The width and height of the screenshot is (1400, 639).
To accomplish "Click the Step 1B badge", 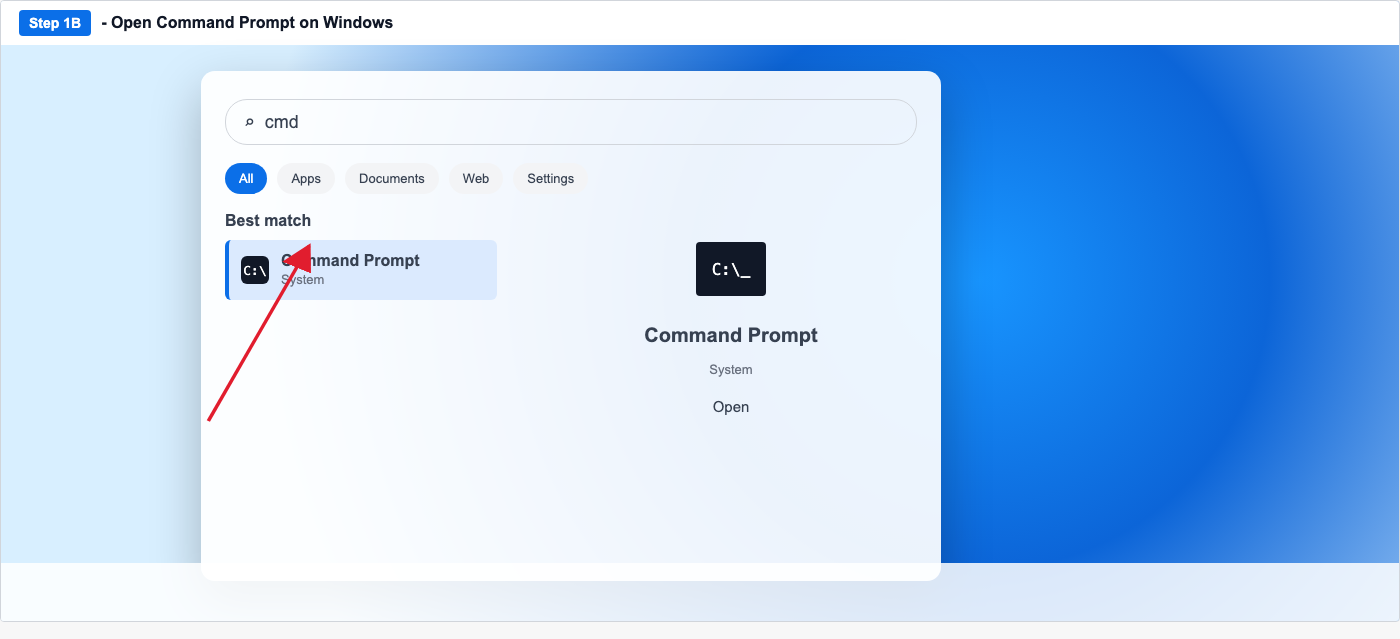I will (55, 23).
